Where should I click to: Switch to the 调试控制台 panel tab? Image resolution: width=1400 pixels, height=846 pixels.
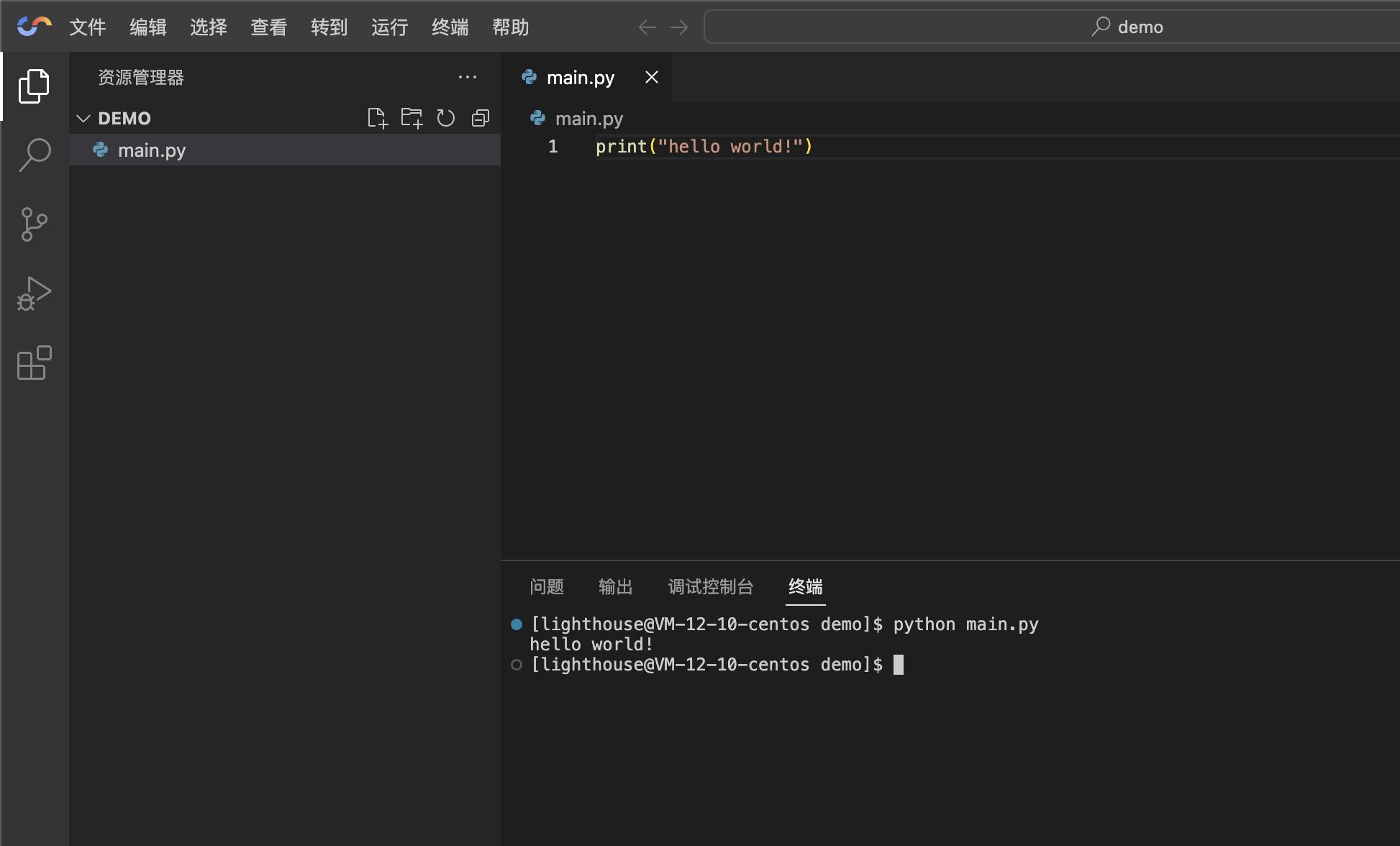pyautogui.click(x=711, y=587)
